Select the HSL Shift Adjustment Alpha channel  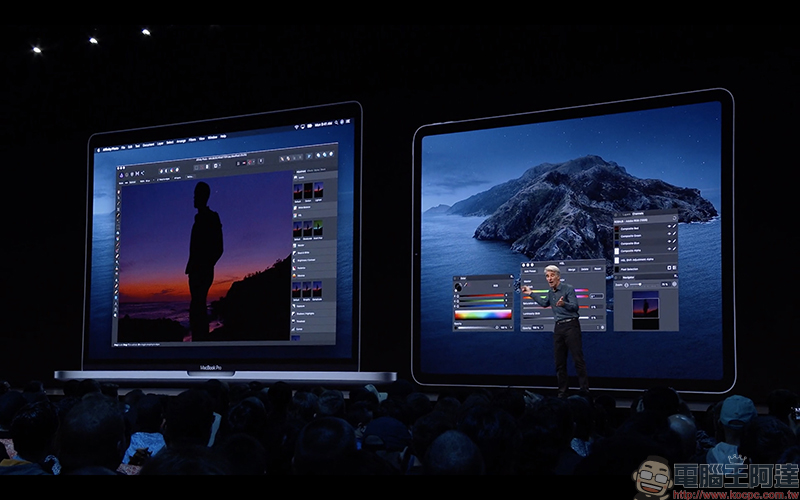[x=645, y=260]
